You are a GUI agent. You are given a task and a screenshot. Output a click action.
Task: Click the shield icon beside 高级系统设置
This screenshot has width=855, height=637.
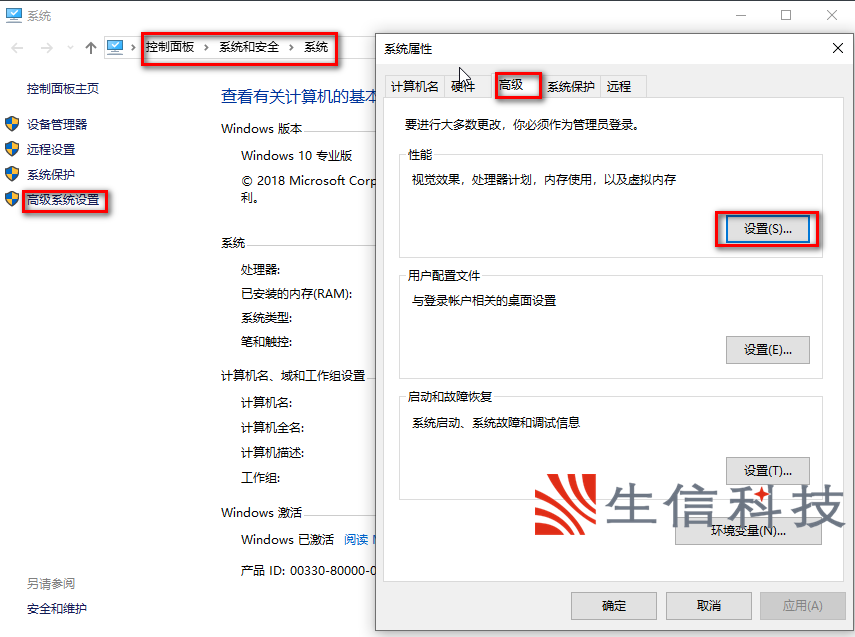[x=12, y=199]
